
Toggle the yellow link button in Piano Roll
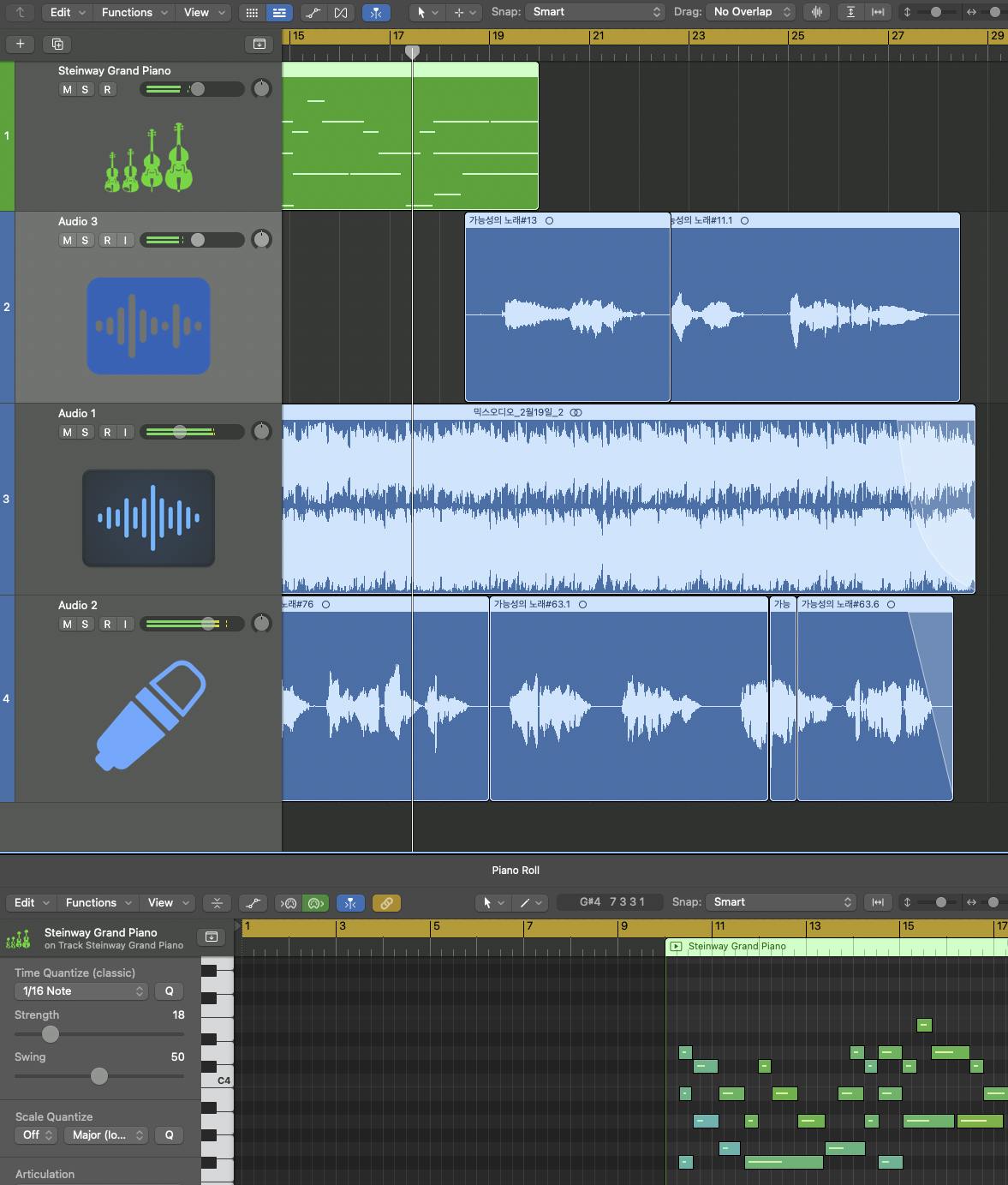click(x=386, y=902)
